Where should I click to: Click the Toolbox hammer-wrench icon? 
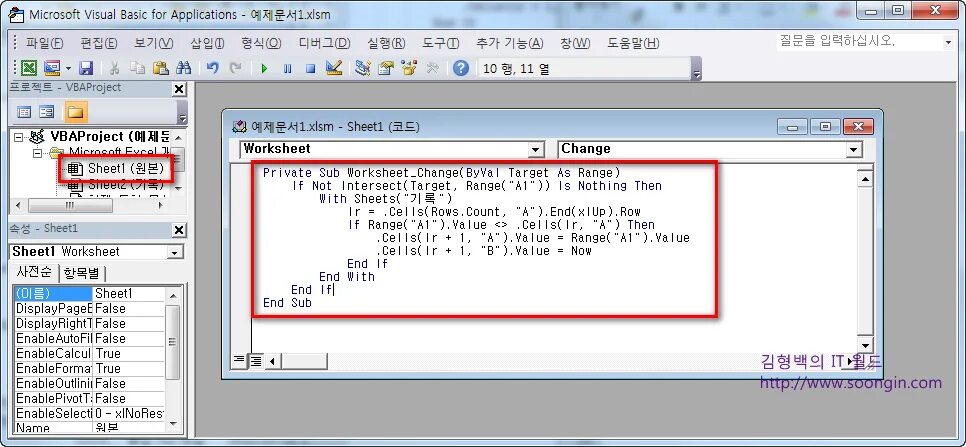point(432,68)
